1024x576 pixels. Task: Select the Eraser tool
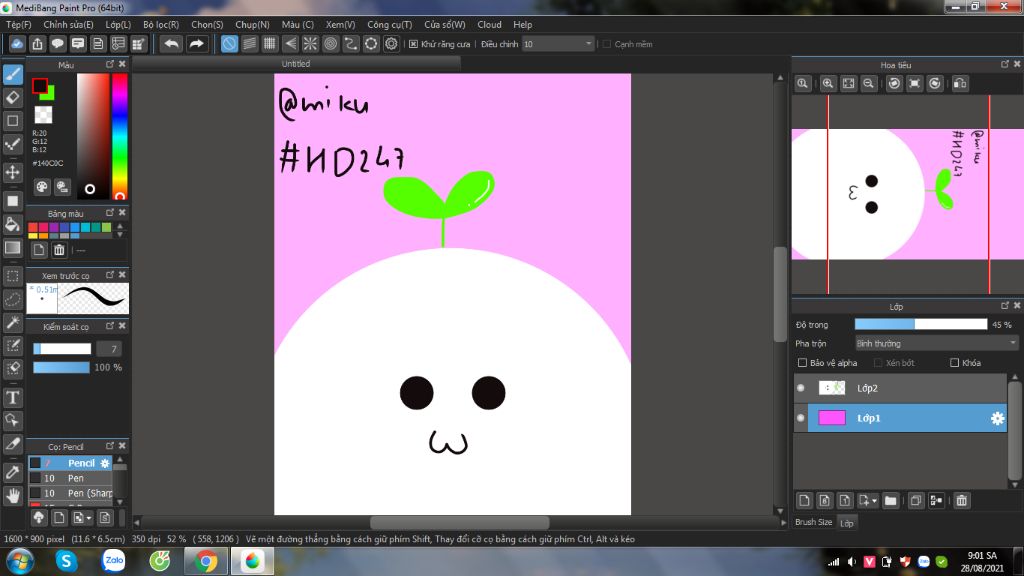13,98
